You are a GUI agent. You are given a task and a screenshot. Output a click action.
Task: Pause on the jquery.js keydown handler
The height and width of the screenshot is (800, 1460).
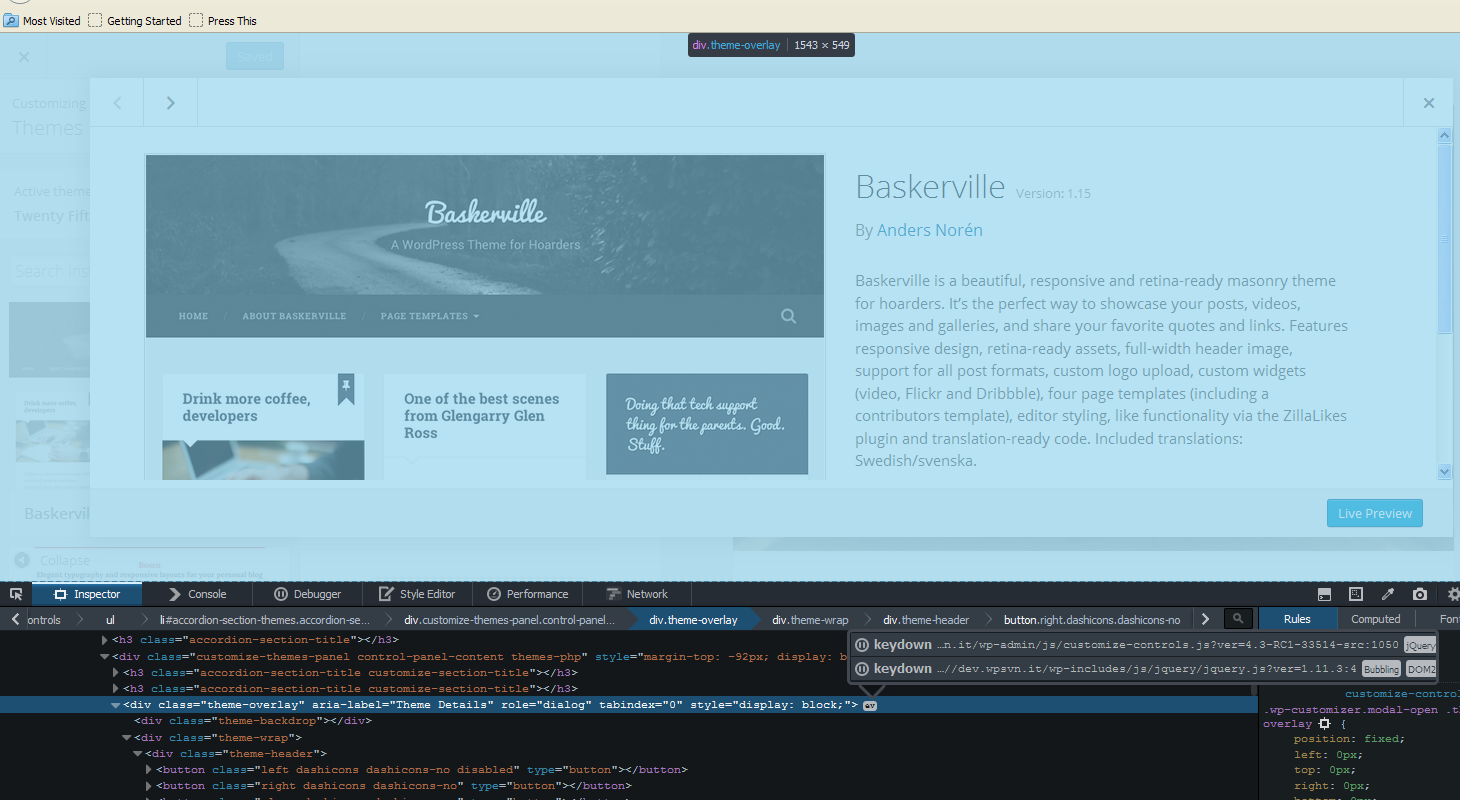(862, 669)
